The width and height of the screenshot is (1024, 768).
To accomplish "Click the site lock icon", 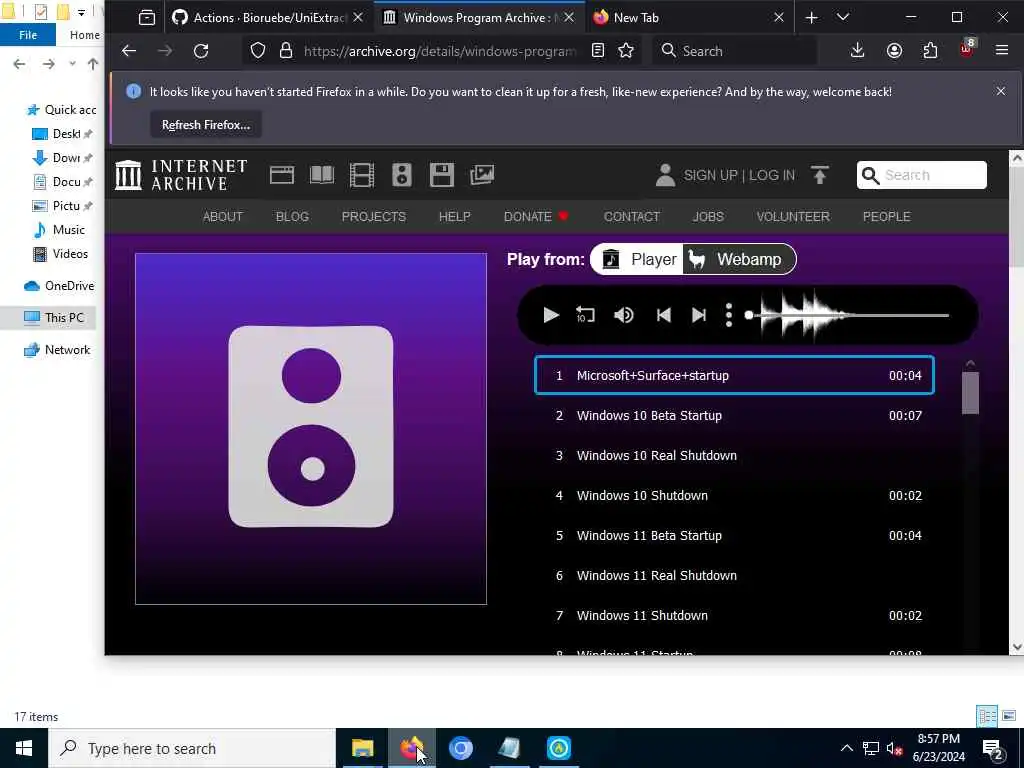I will point(286,51).
